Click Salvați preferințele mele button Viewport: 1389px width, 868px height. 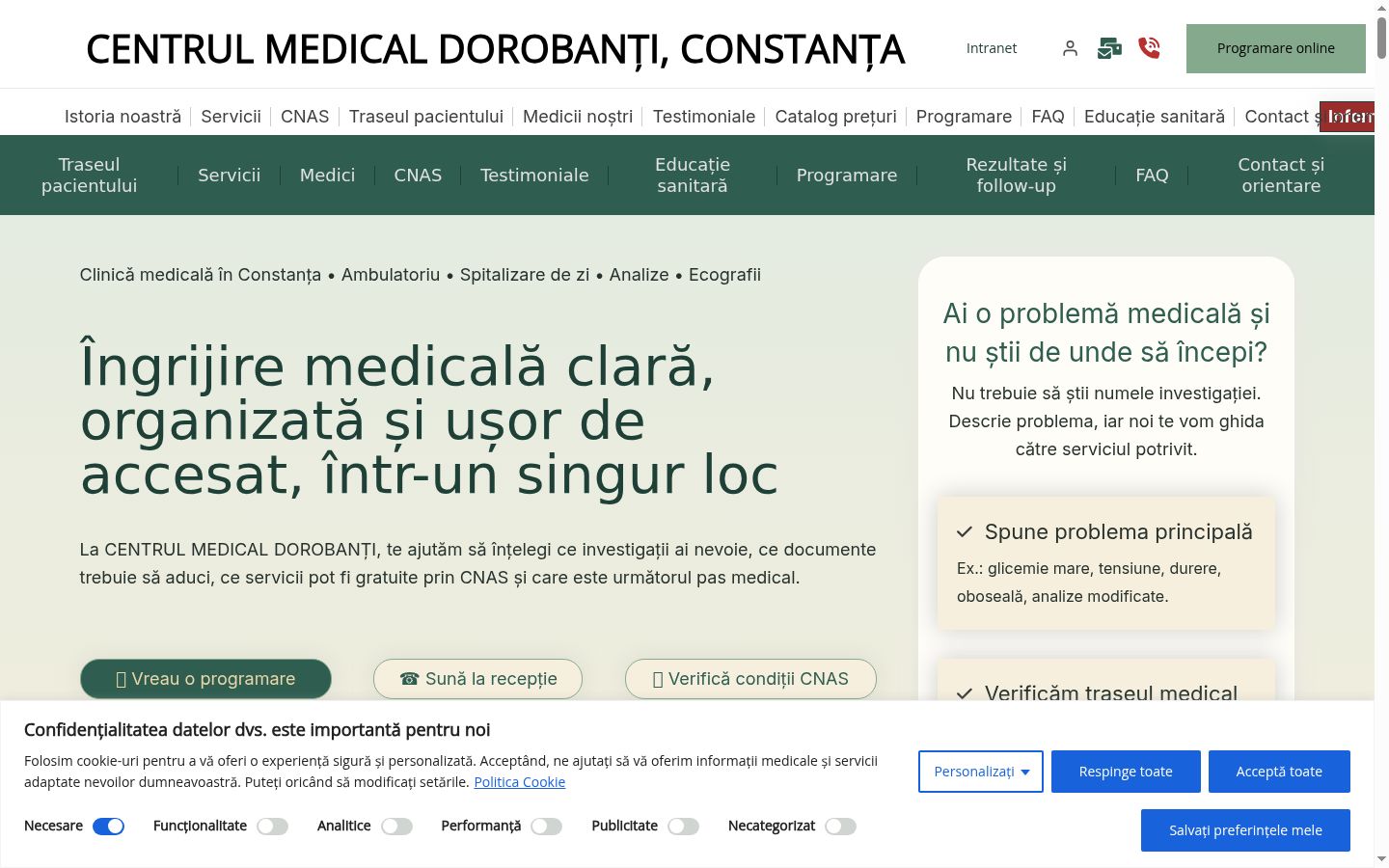coord(1245,830)
